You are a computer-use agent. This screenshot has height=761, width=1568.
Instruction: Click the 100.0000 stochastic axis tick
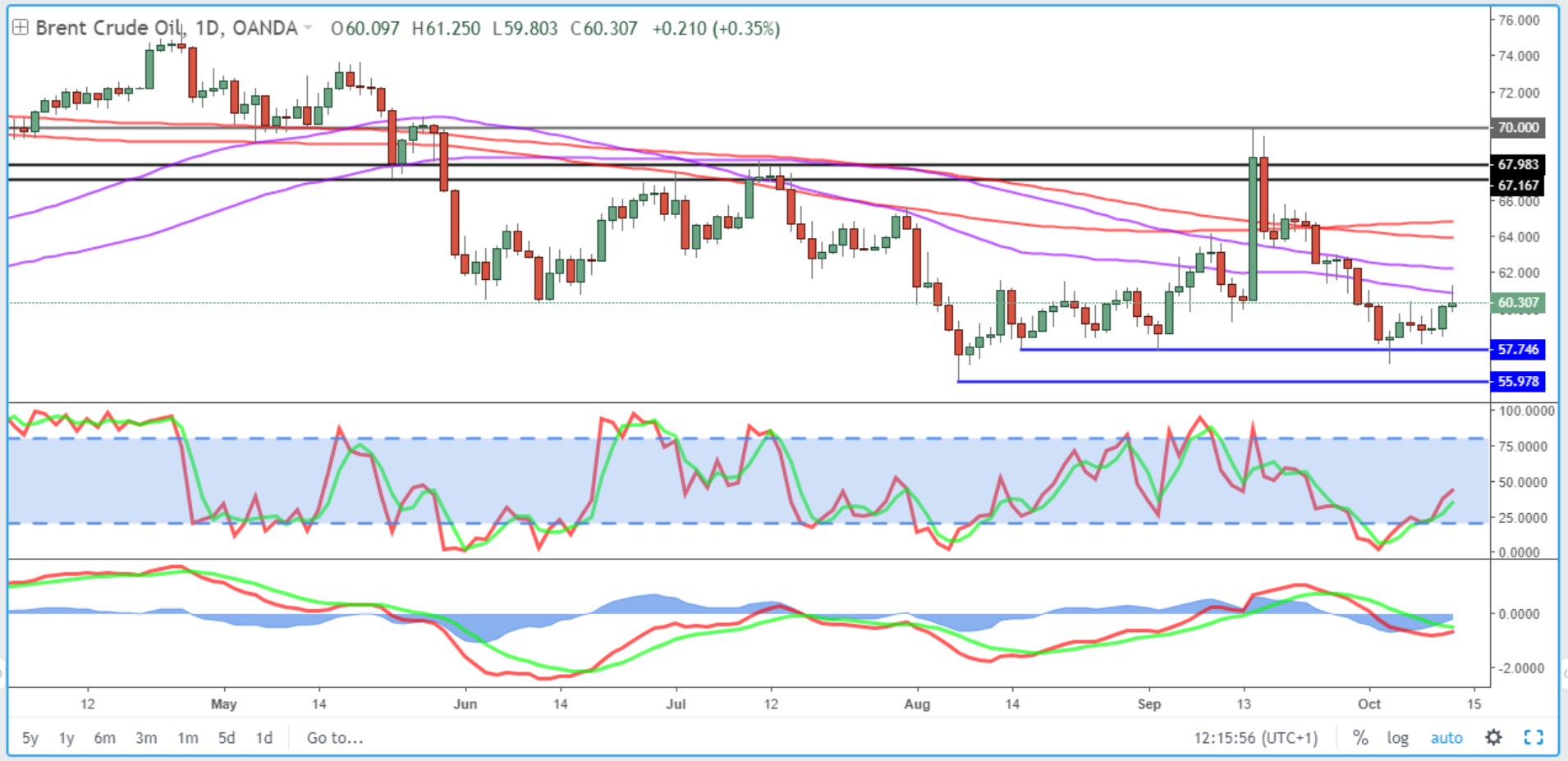click(1527, 410)
